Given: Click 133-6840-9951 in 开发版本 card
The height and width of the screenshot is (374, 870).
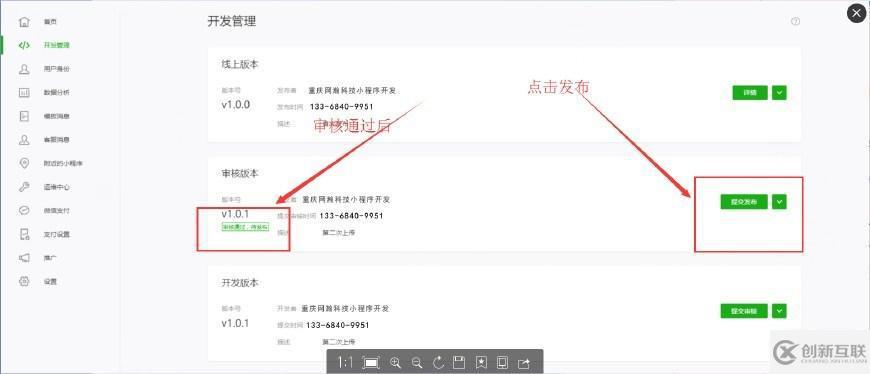Looking at the screenshot, I should coord(337,325).
